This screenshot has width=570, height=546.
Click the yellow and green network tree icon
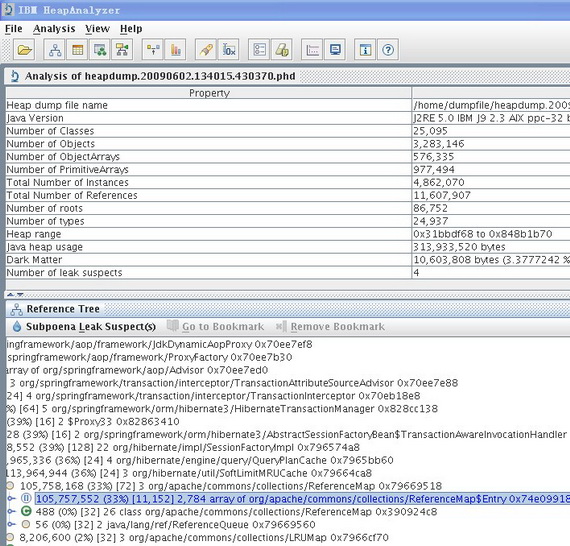point(122,49)
